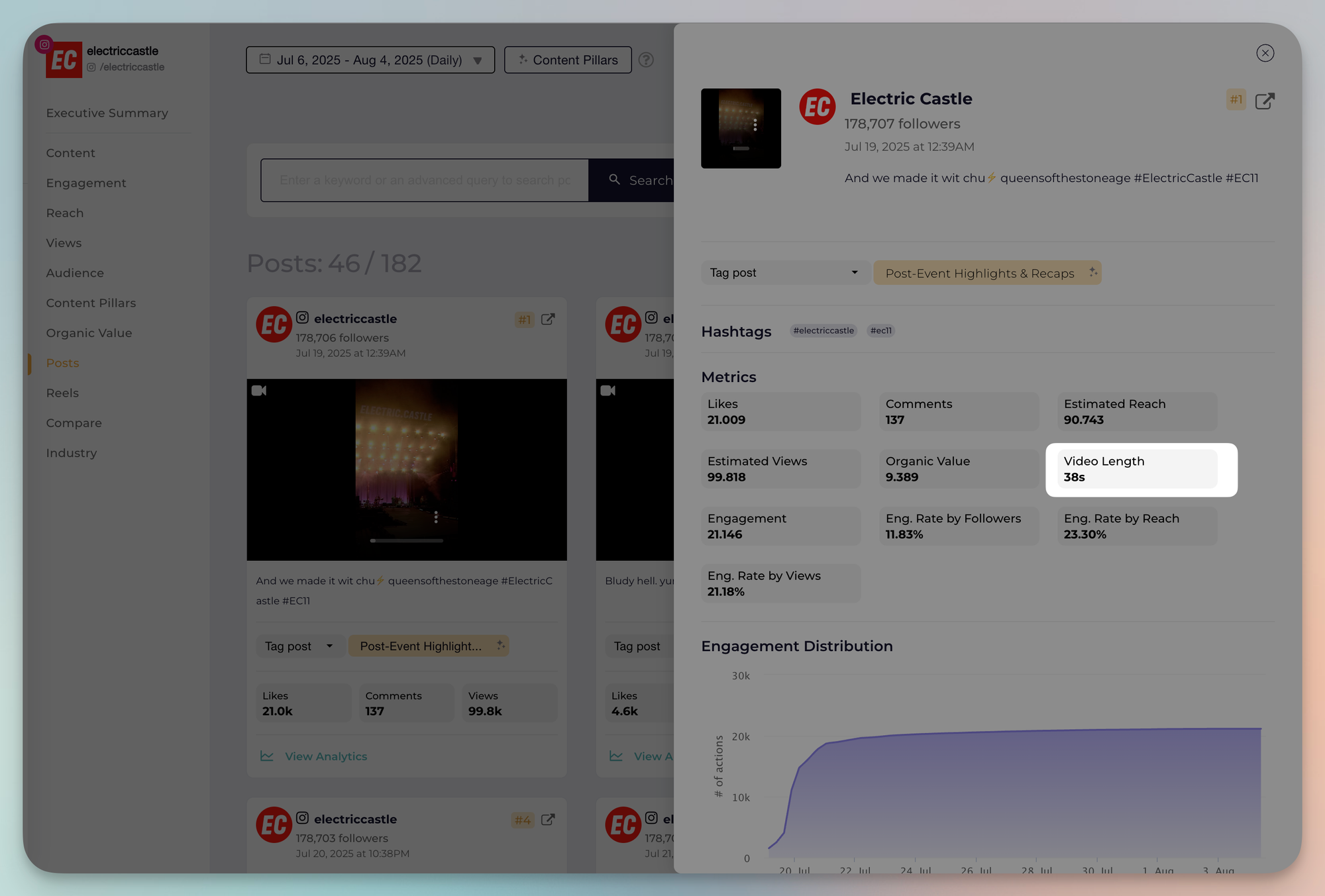1325x896 pixels.
Task: Click the #1 badge on first post card
Action: [x=525, y=320]
